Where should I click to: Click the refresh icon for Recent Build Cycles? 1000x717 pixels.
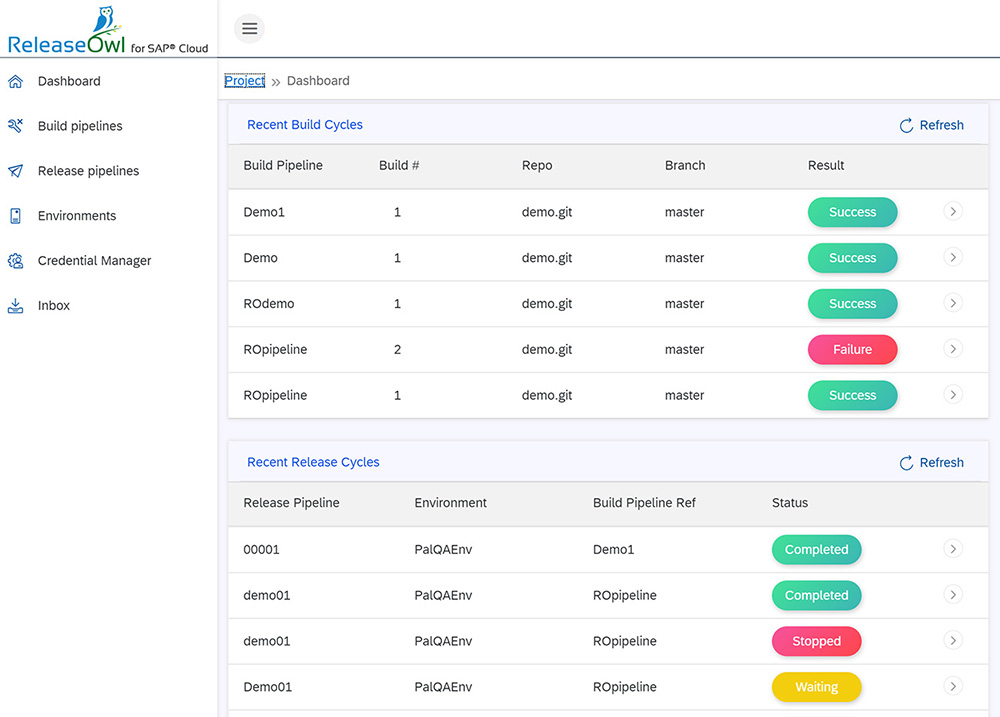(905, 125)
